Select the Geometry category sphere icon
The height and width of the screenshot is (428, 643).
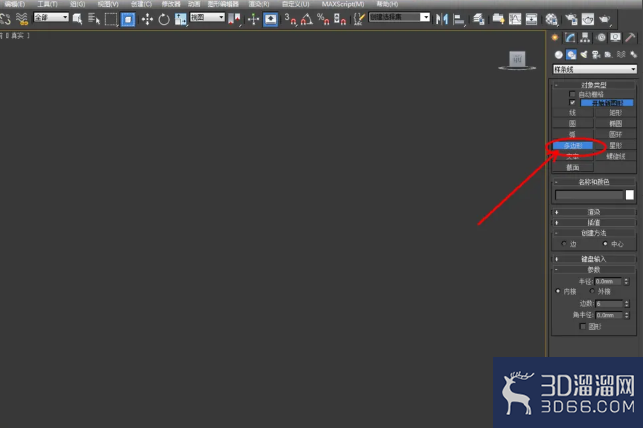[x=559, y=55]
